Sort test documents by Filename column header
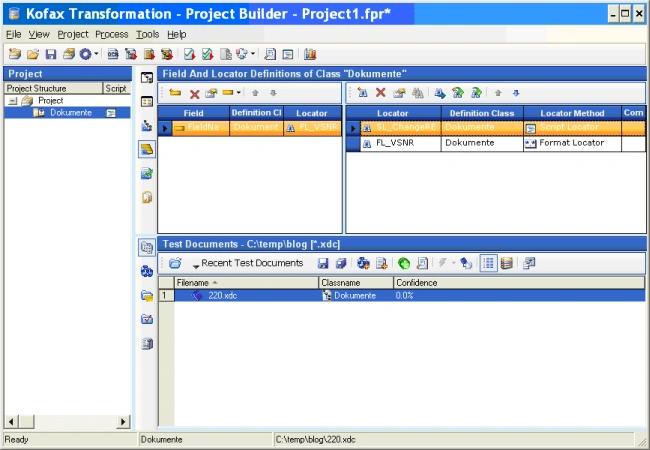This screenshot has height=450, width=650. 246,283
